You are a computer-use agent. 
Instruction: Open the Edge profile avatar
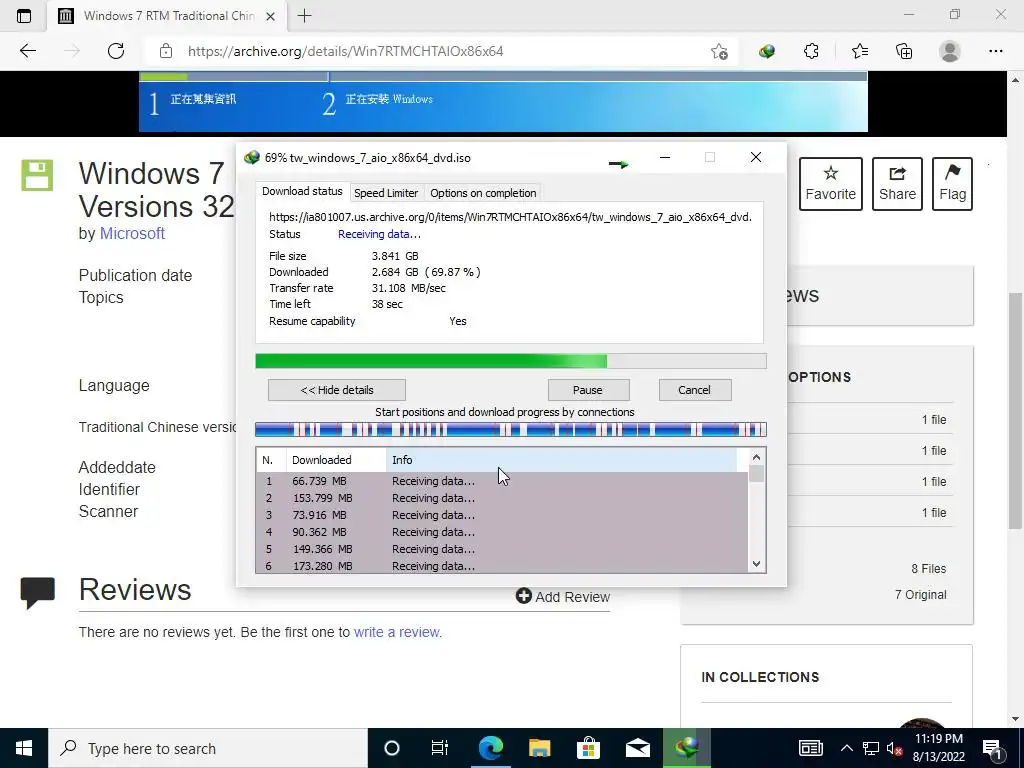[x=950, y=51]
